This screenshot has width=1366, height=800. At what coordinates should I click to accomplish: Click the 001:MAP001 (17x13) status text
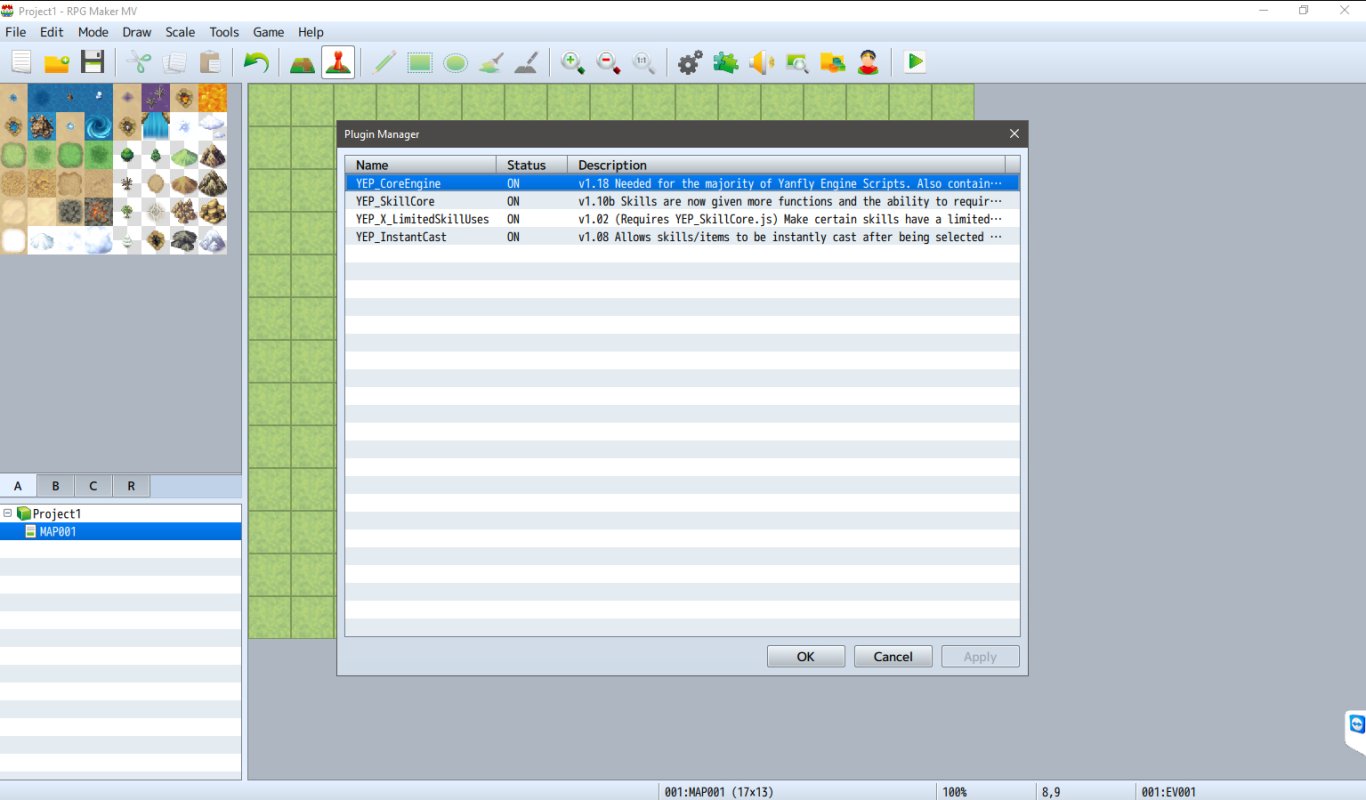(719, 792)
